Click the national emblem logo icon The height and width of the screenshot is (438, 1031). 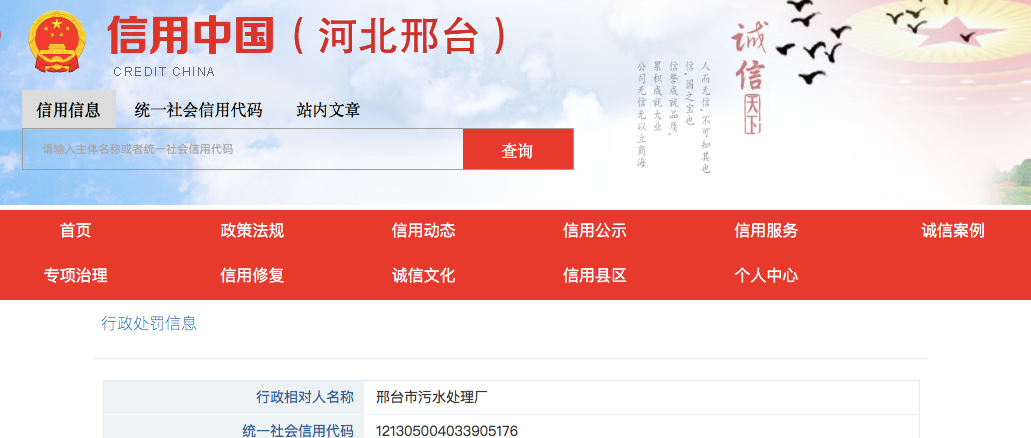[x=57, y=42]
